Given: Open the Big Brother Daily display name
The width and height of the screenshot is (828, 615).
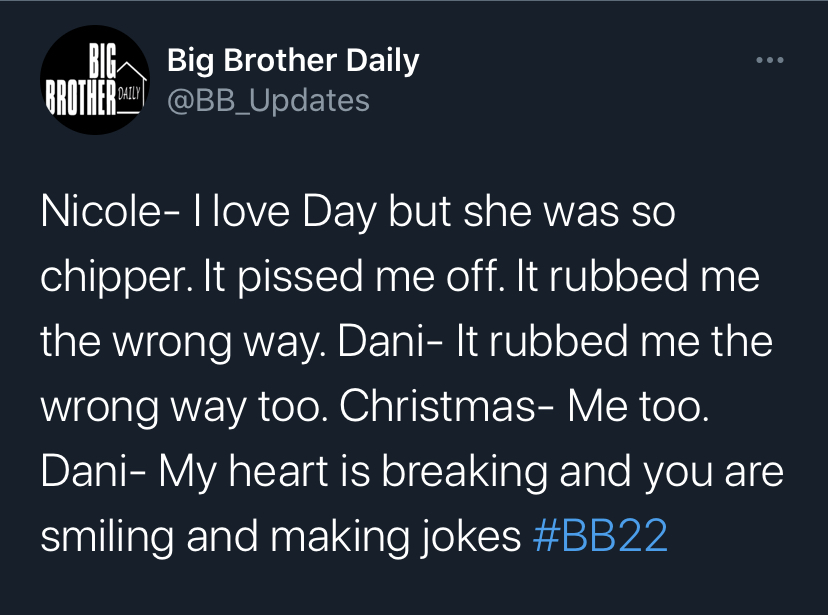Looking at the screenshot, I should tap(293, 60).
